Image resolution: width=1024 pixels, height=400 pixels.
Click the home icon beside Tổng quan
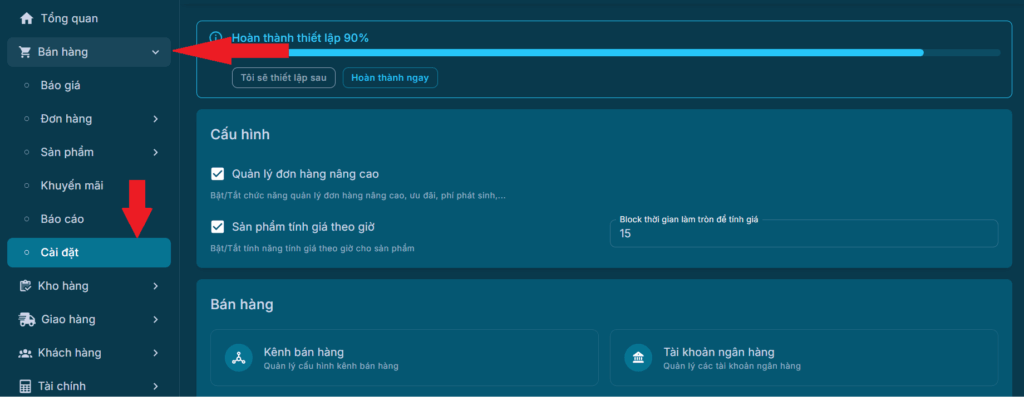26,18
